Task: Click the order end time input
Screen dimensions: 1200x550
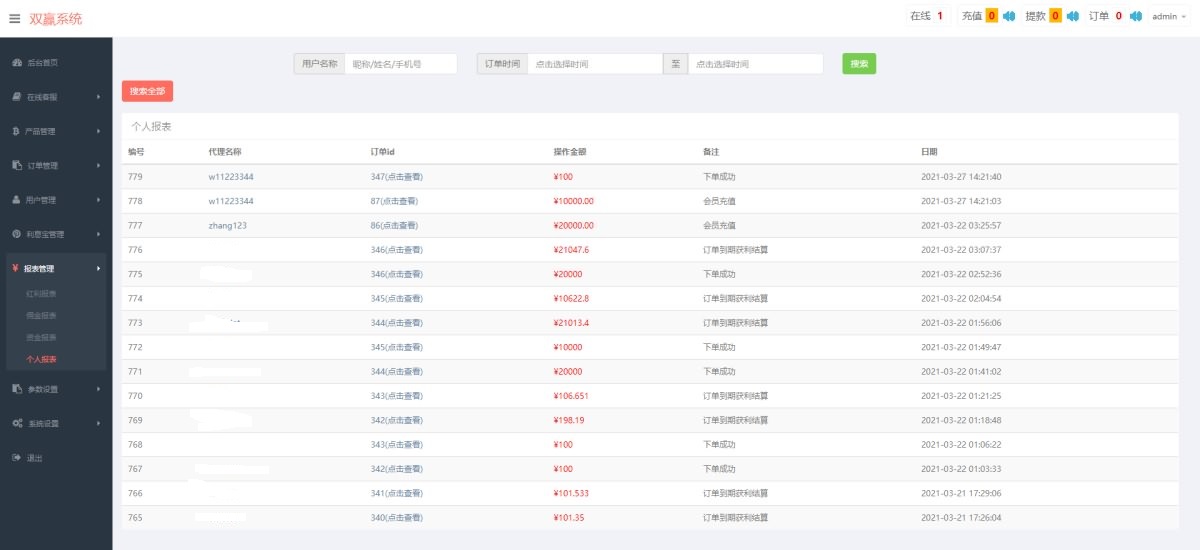Action: (x=755, y=63)
